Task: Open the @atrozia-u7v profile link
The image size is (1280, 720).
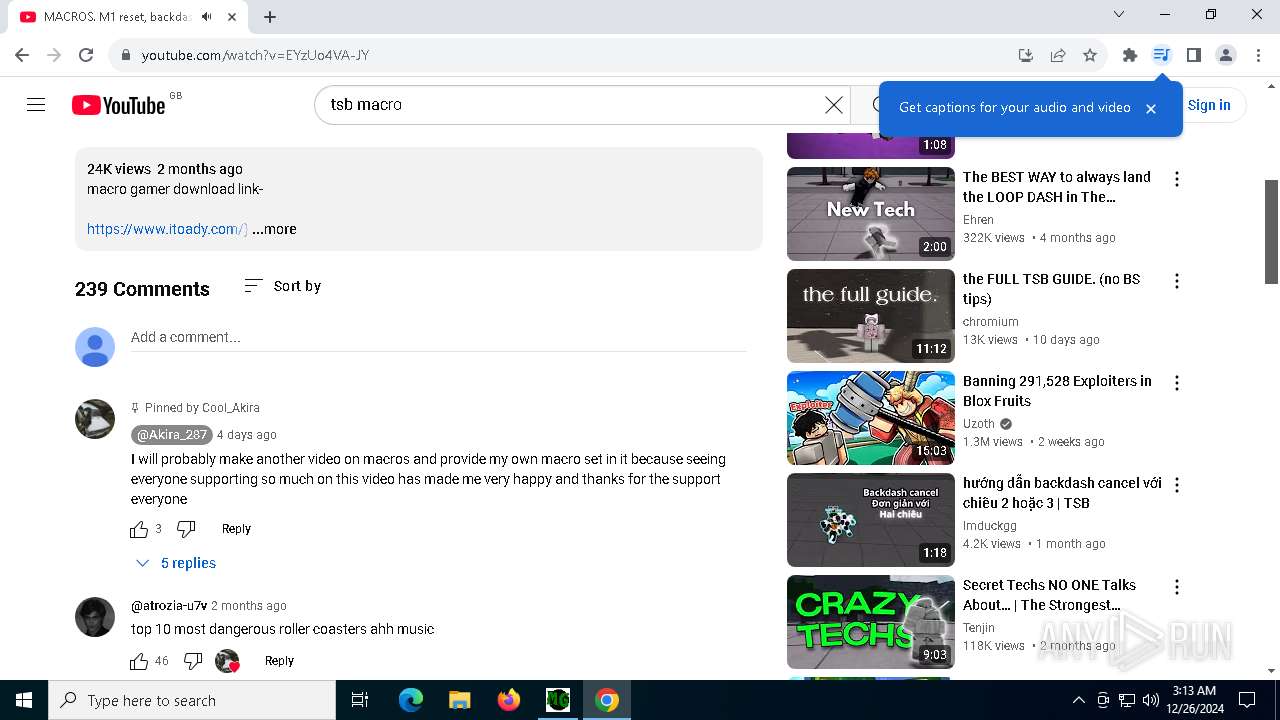Action: [x=169, y=606]
